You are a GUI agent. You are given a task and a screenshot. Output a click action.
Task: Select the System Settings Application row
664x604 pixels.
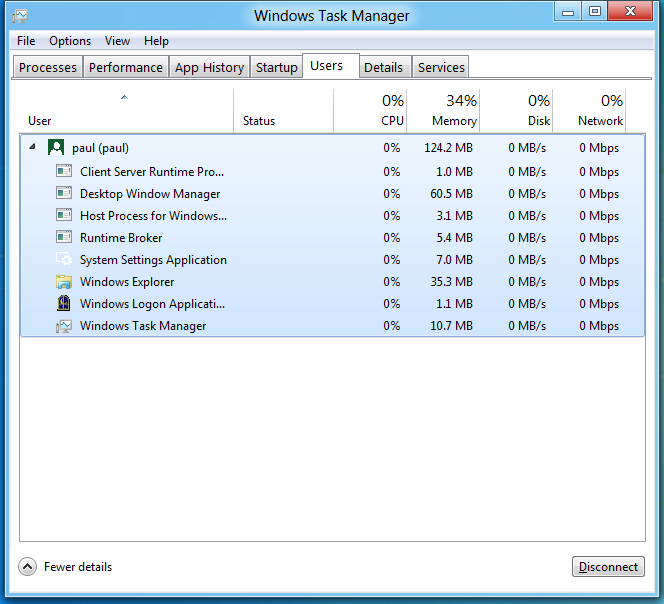pyautogui.click(x=332, y=259)
